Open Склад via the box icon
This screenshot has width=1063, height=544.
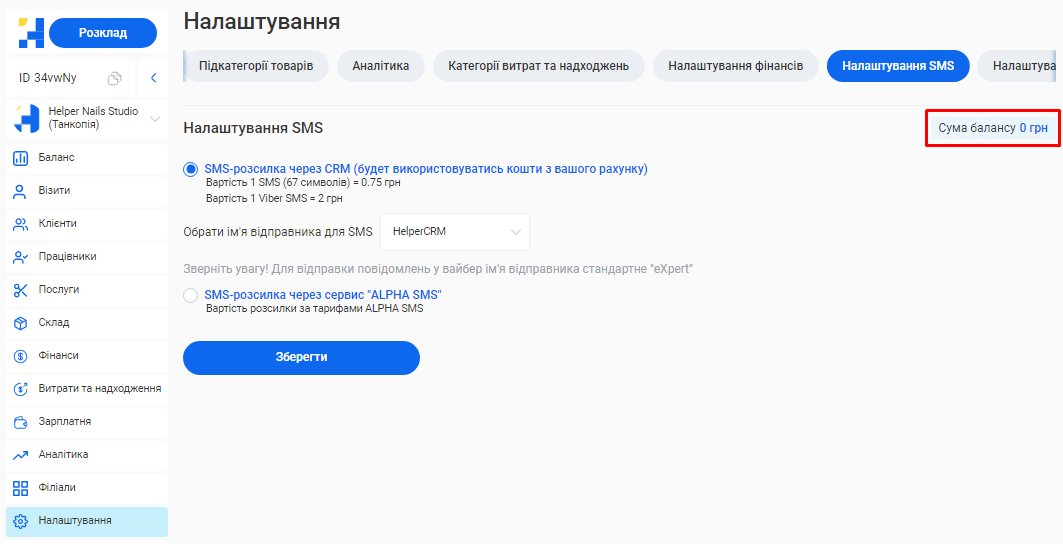(x=20, y=323)
